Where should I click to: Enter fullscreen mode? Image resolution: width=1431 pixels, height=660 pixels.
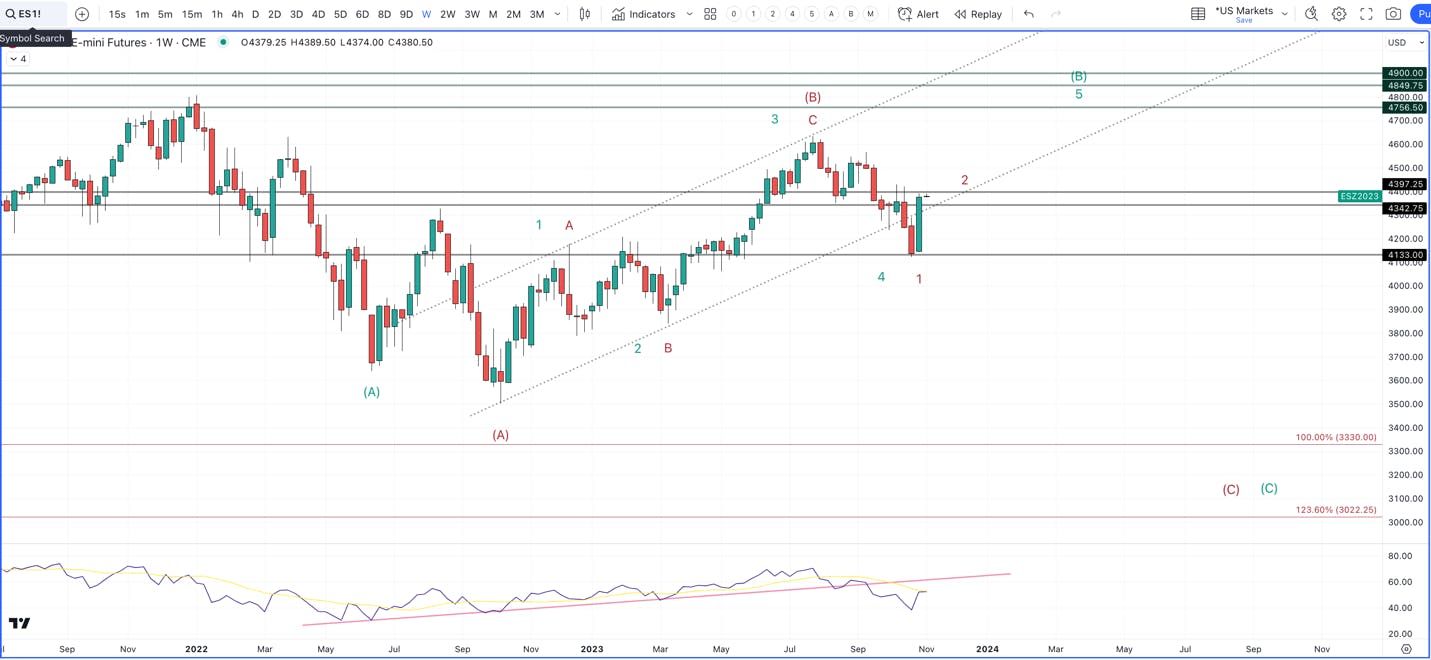(x=1366, y=14)
